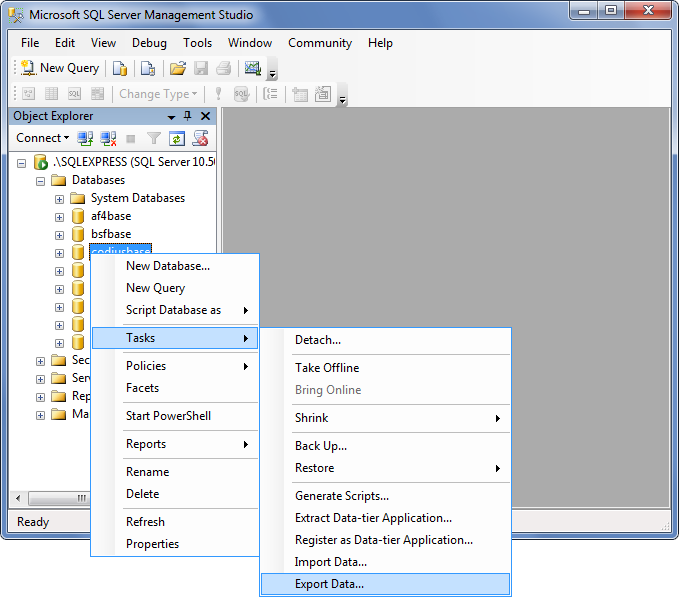679x597 pixels.
Task: Expand the System Databases folder
Action: coord(59,198)
